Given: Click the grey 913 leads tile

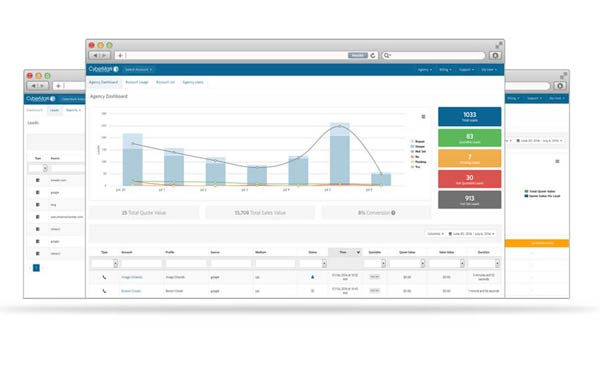Looking at the screenshot, I should (470, 200).
